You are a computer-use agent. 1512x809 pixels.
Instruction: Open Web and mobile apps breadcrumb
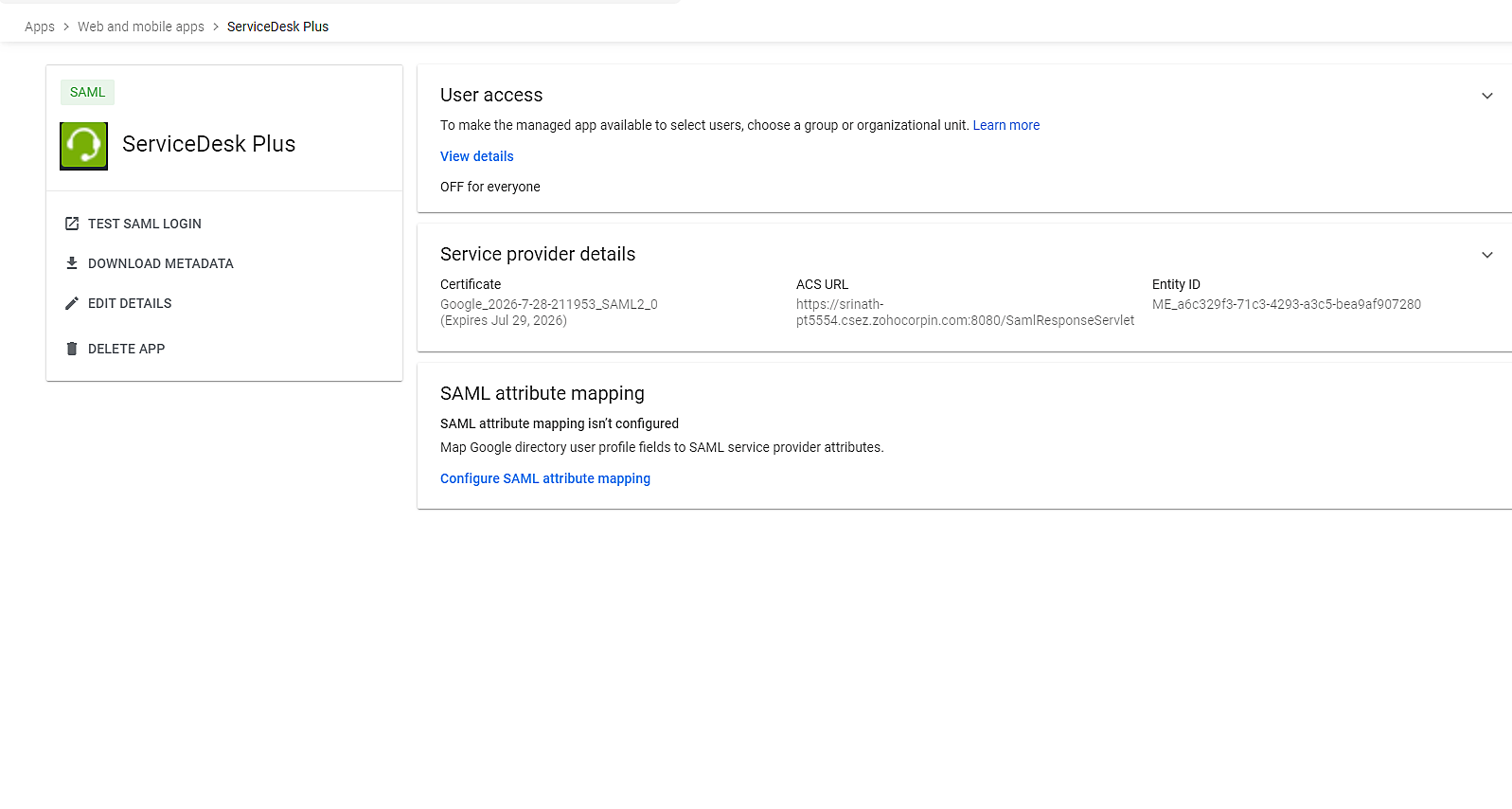click(141, 27)
